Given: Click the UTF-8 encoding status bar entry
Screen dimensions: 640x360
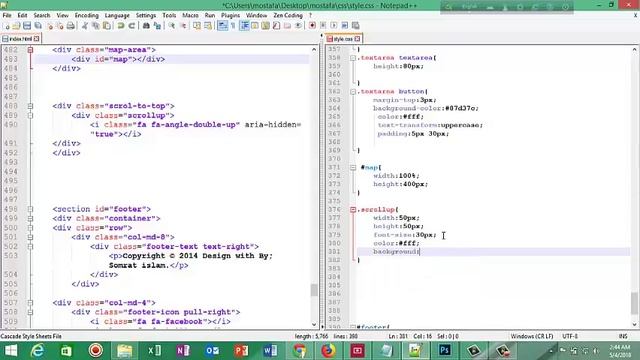Looking at the screenshot, I should pyautogui.click(x=570, y=336).
